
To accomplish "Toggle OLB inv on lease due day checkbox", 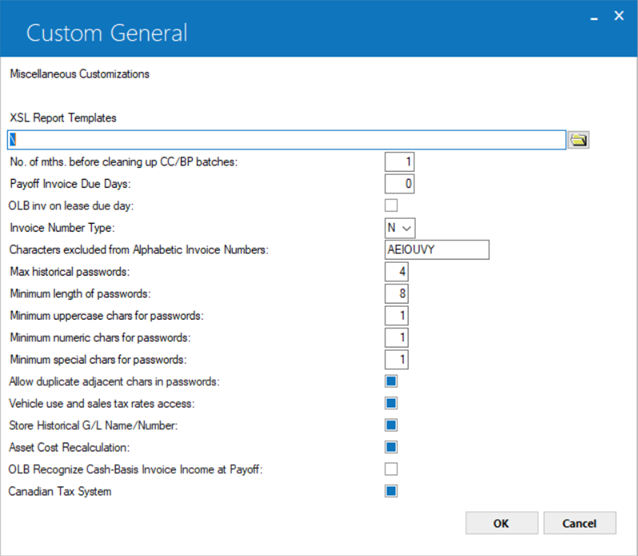I will click(391, 205).
